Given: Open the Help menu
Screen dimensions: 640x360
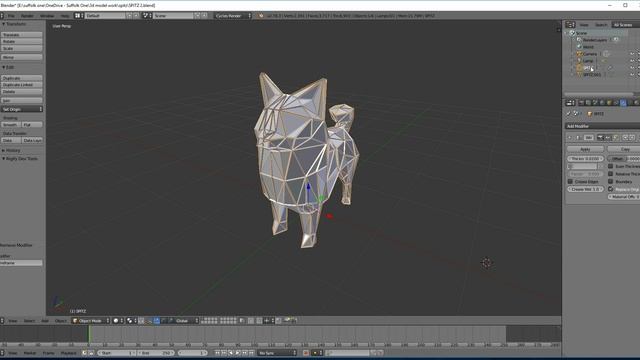Looking at the screenshot, I should 64,16.
